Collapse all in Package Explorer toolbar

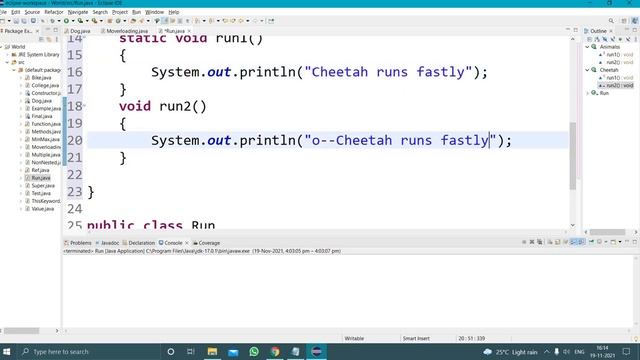(x=41, y=39)
